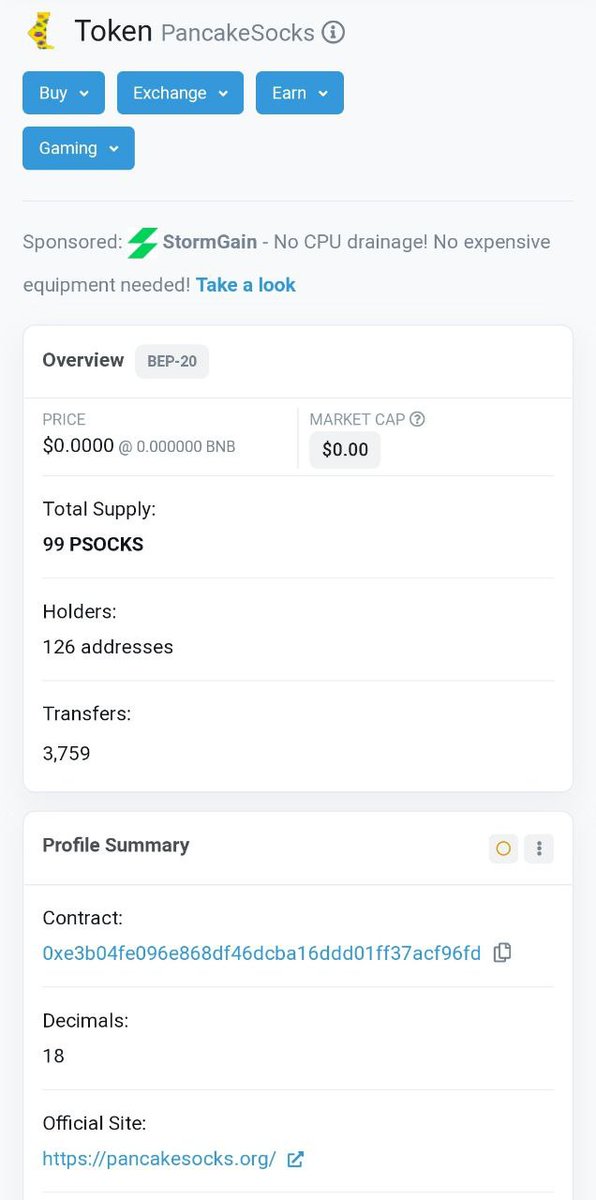The image size is (596, 1200).
Task: Expand the Gaming dropdown menu
Action: click(79, 148)
